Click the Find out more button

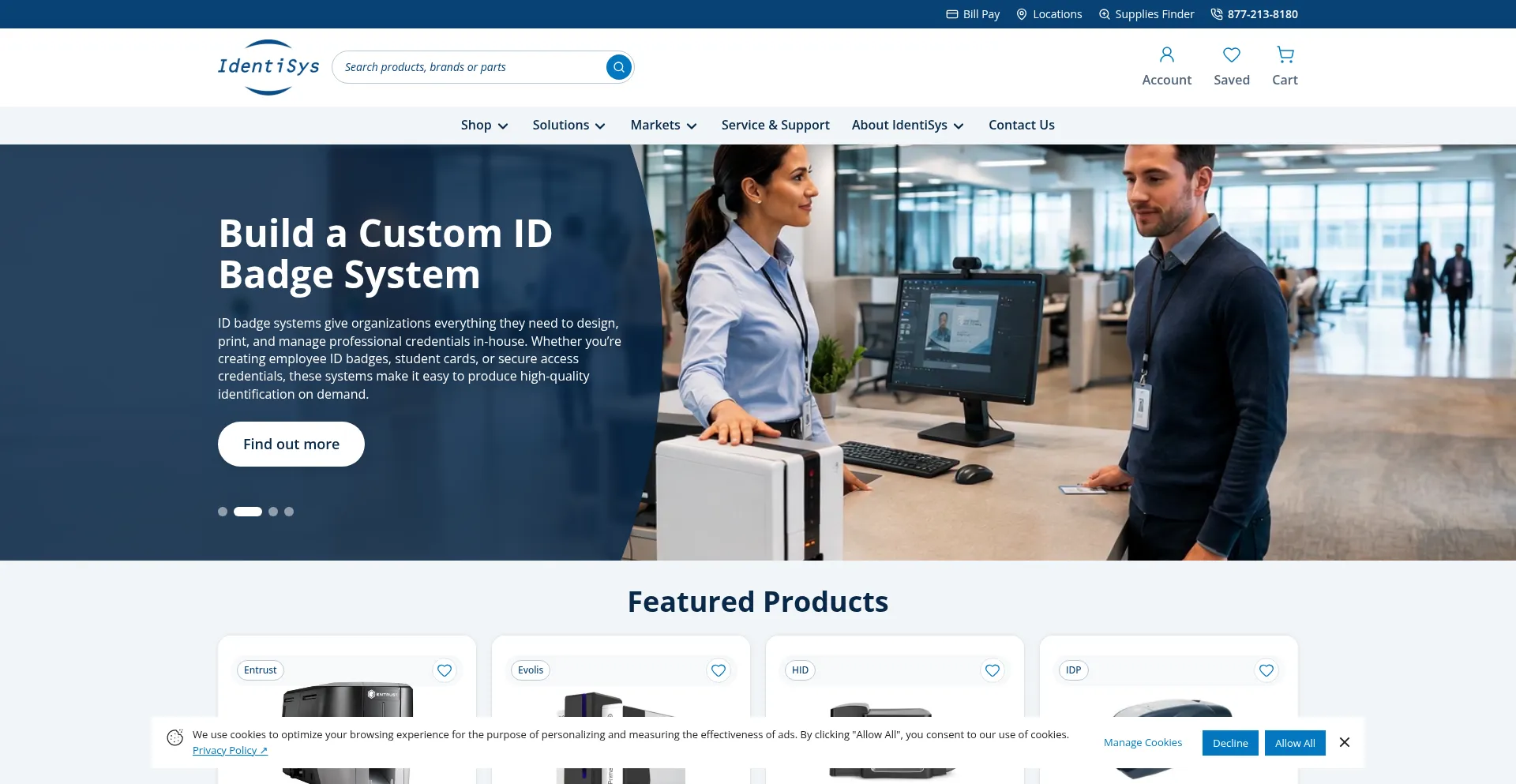click(x=291, y=444)
